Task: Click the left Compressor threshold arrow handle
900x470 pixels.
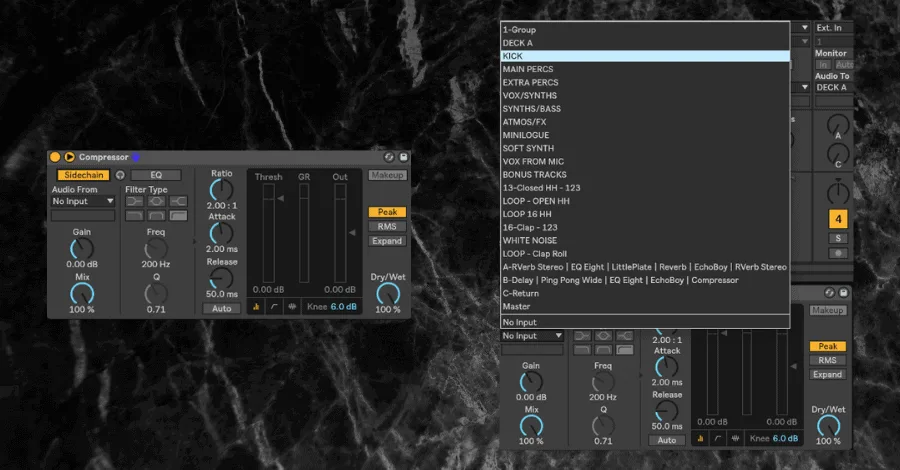Action: coord(281,198)
